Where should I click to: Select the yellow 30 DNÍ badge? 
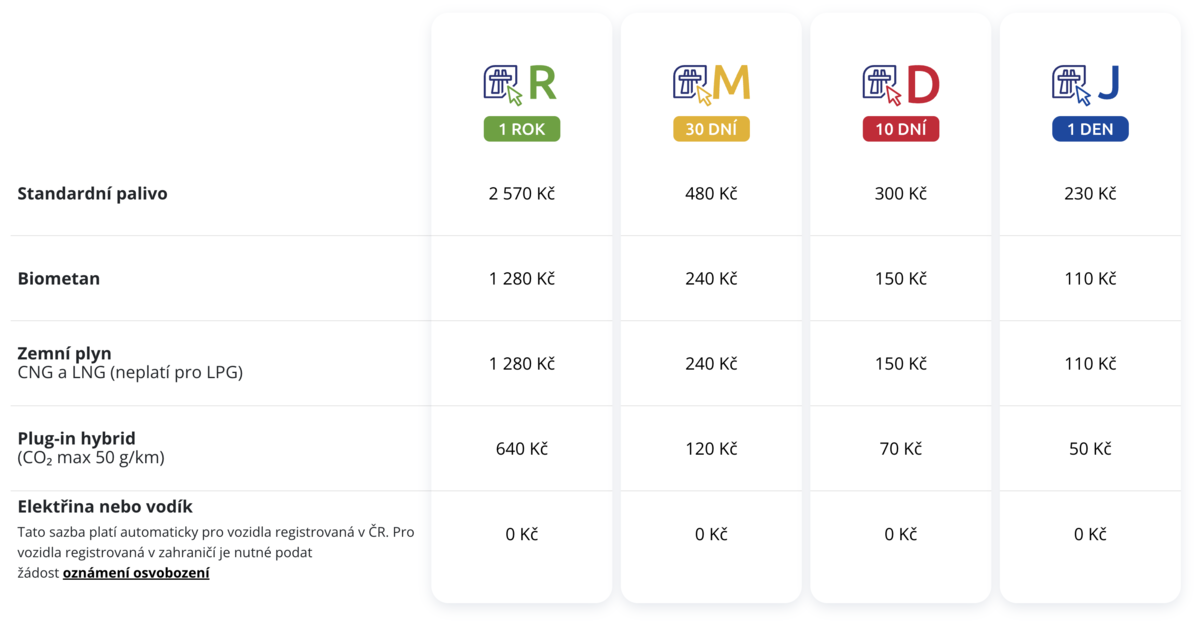click(711, 129)
